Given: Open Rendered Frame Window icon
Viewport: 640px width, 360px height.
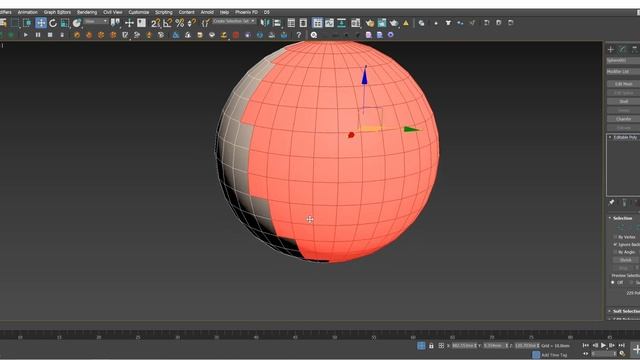Looking at the screenshot, I should [x=382, y=23].
